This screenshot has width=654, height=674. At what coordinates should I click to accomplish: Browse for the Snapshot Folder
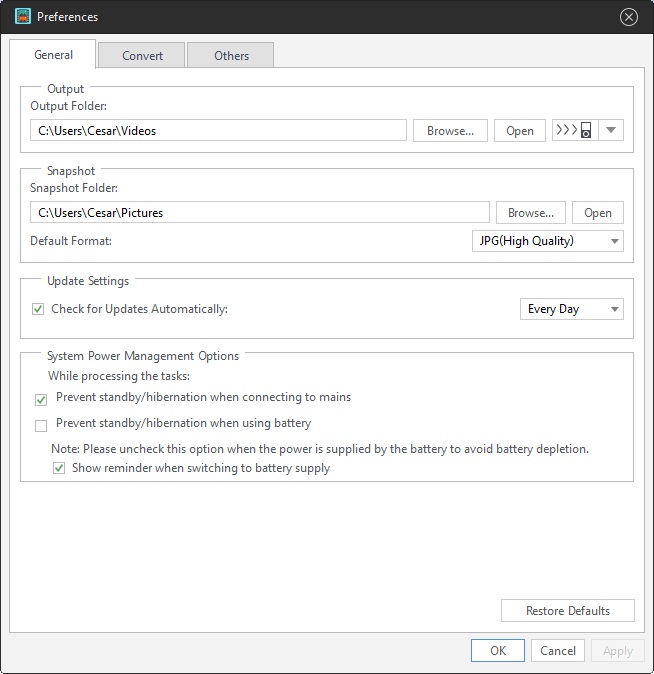531,213
